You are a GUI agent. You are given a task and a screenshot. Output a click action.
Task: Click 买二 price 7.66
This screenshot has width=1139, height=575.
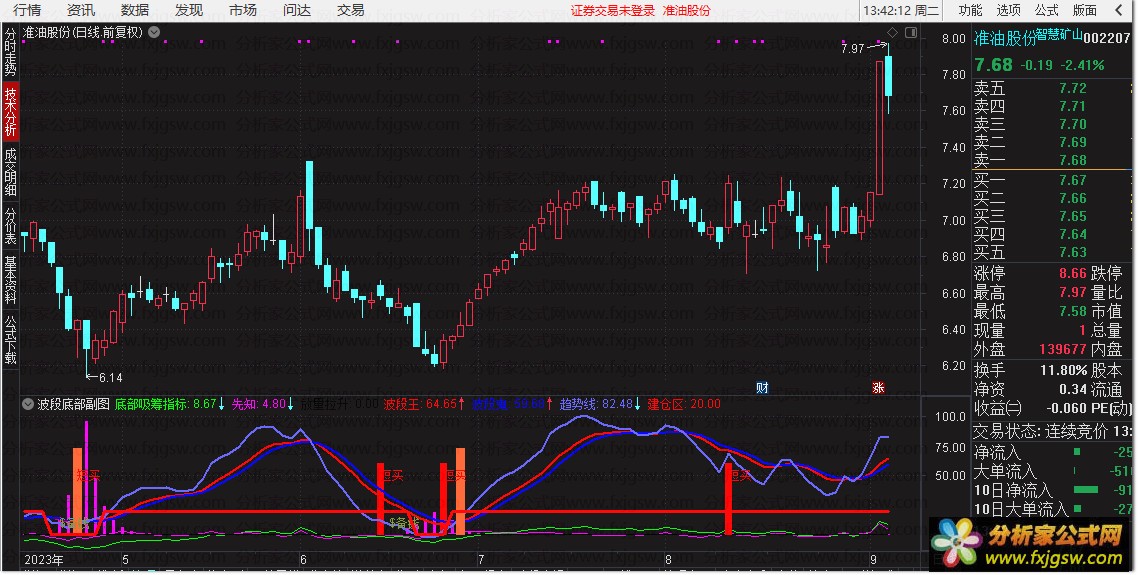point(1072,198)
